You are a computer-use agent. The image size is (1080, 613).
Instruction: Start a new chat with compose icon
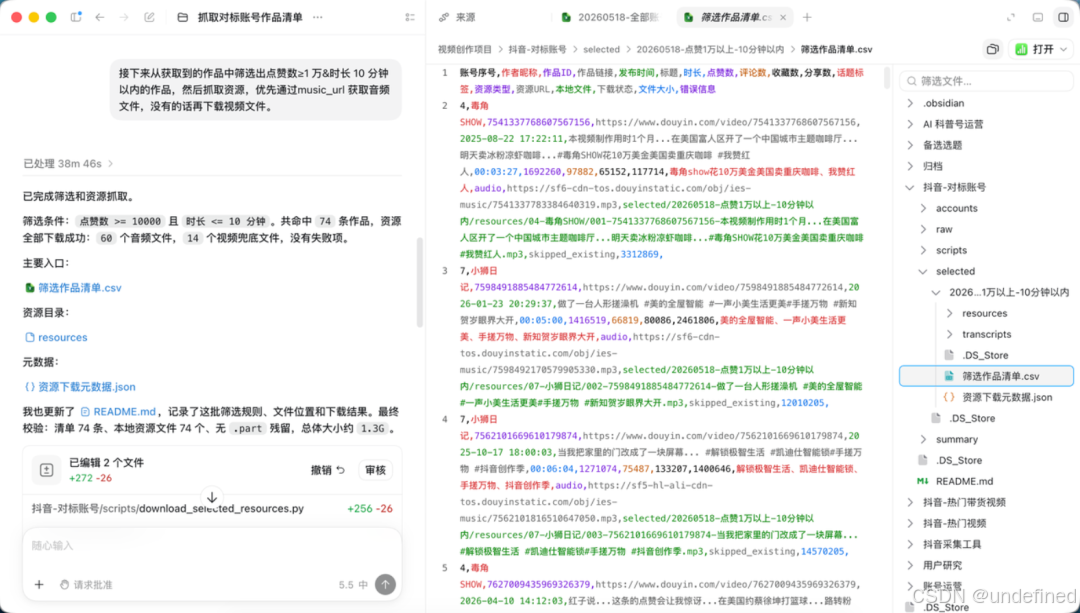point(149,17)
